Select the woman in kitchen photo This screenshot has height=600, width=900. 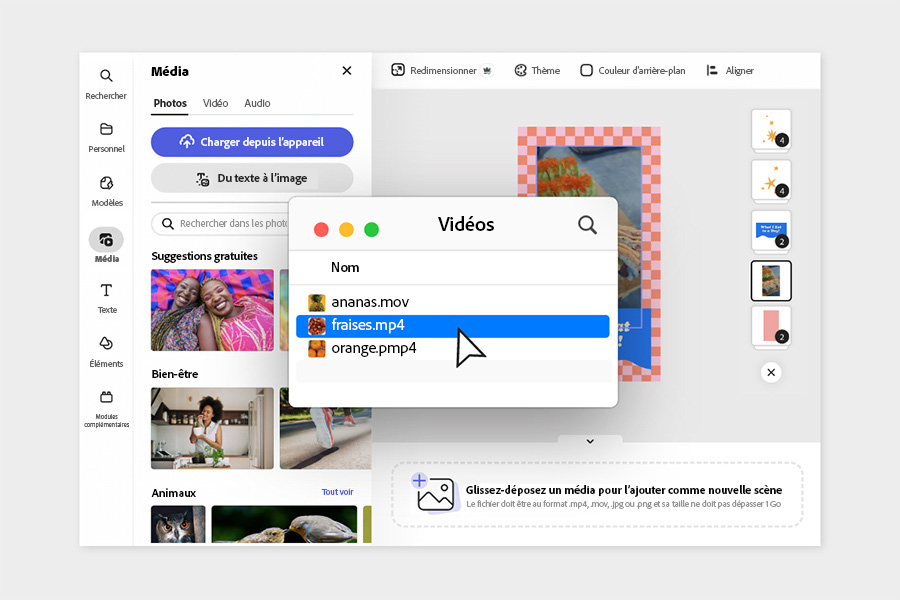(x=212, y=428)
